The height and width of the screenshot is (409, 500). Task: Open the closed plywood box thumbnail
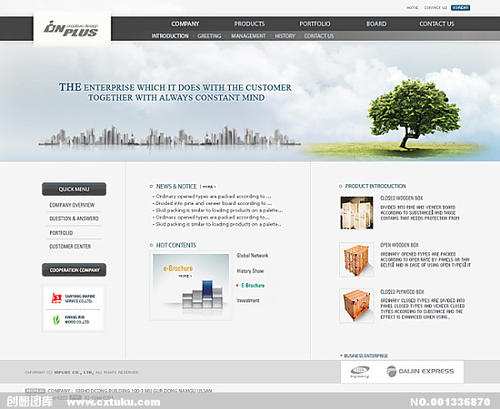click(x=357, y=306)
